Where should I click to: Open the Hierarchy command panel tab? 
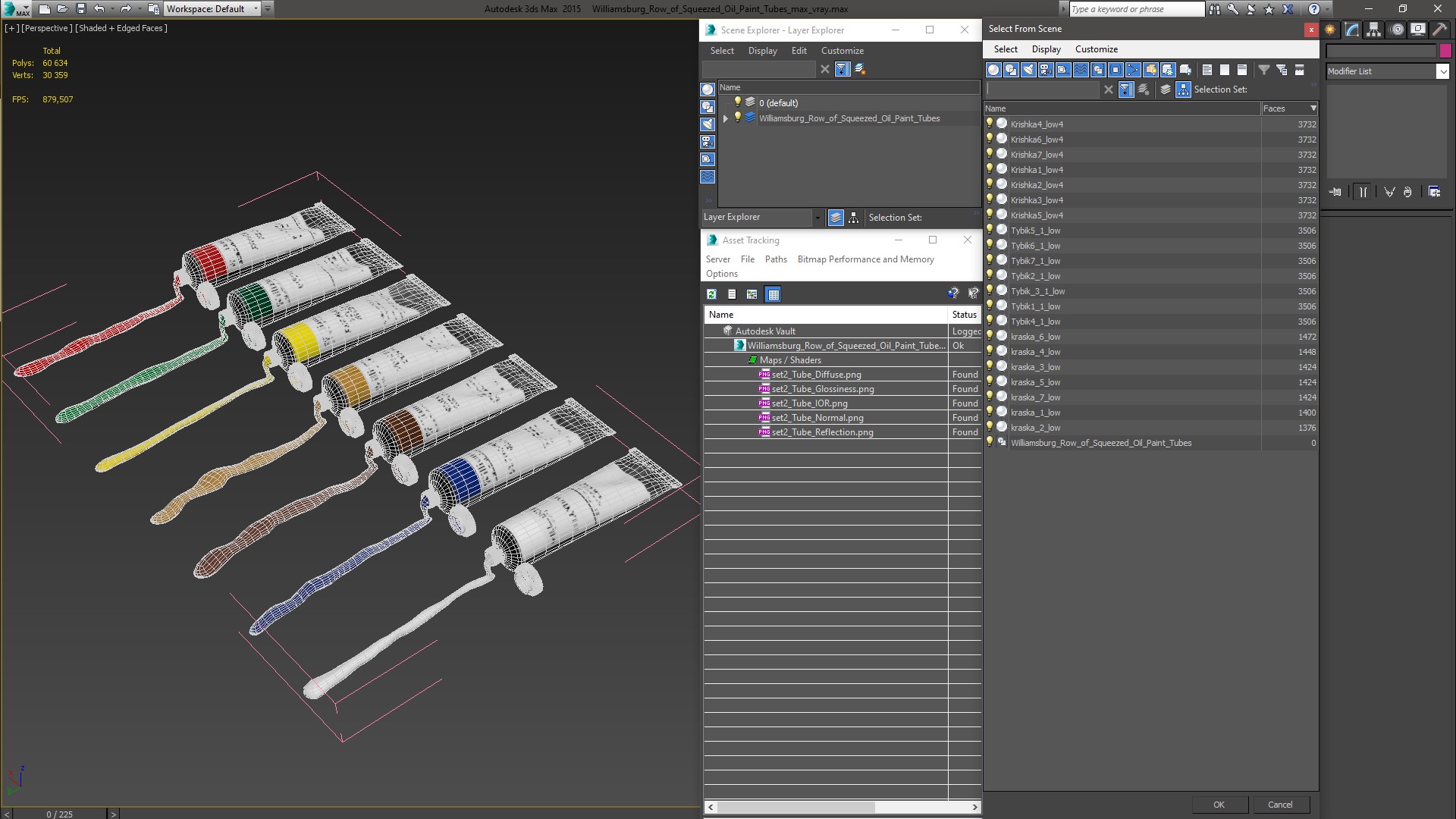[1374, 30]
